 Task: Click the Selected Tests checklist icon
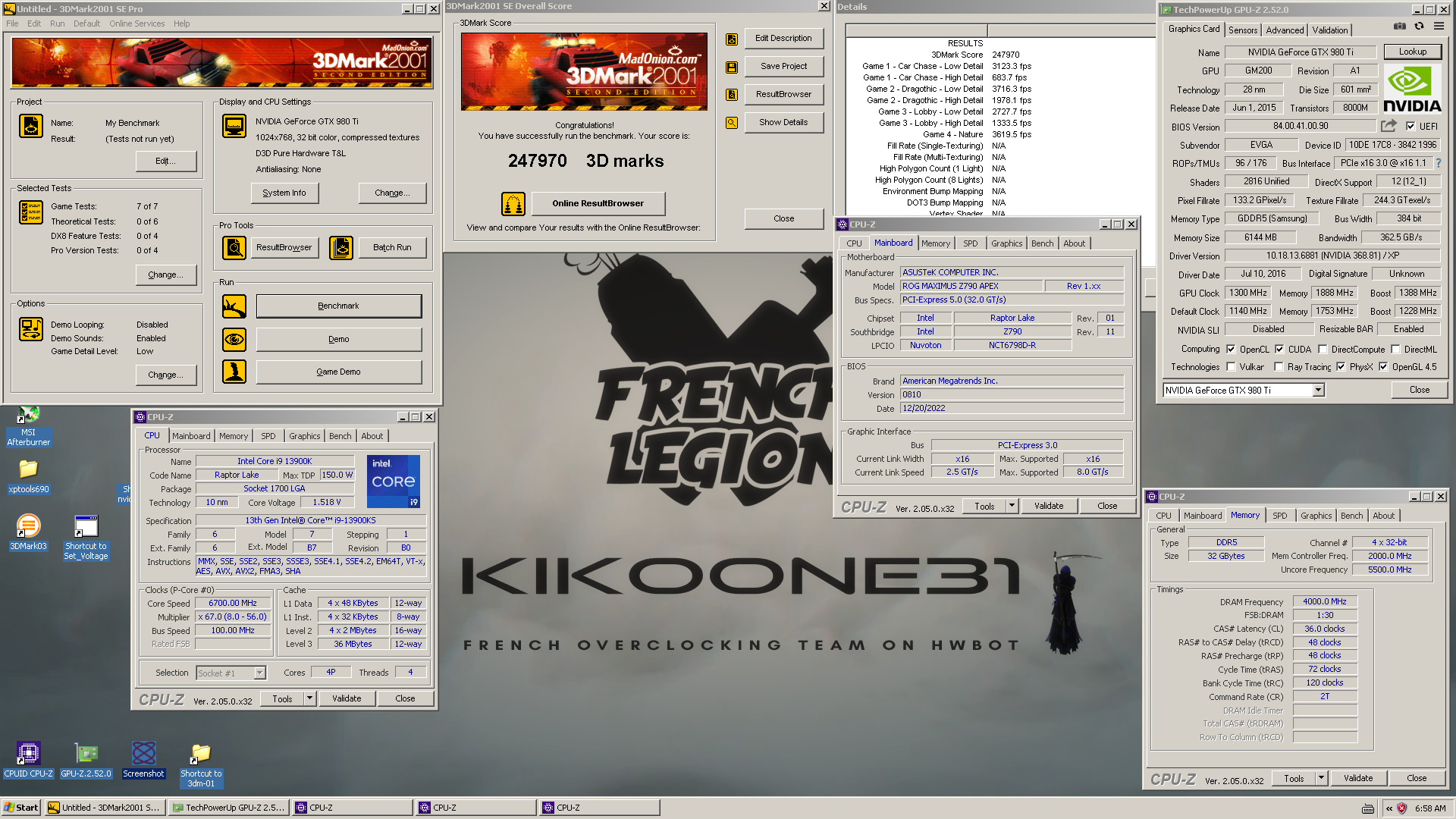31,212
